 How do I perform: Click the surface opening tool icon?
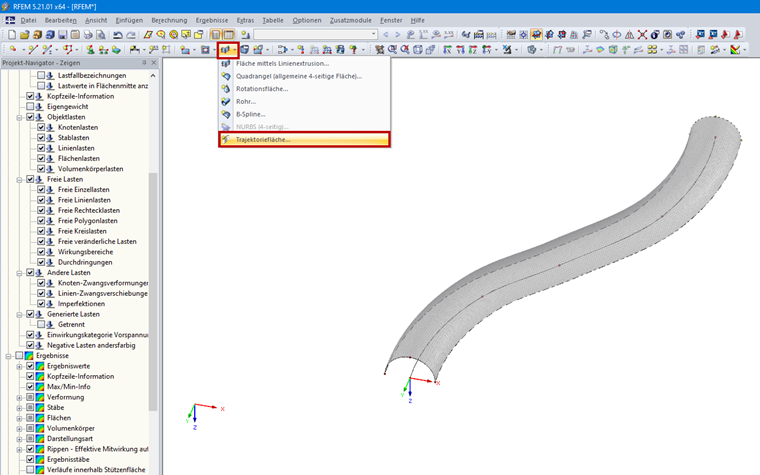(205, 49)
